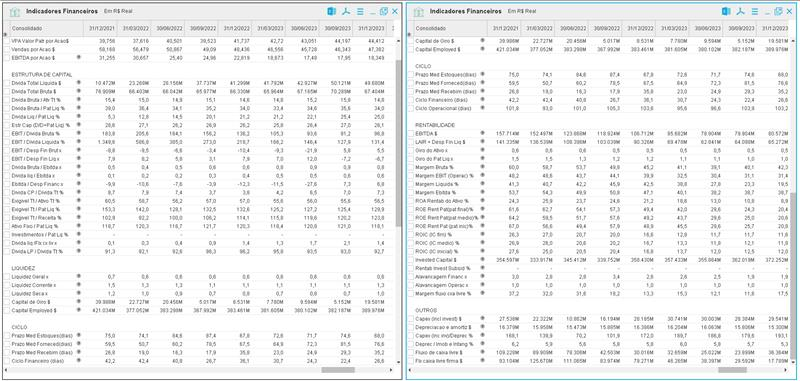Export right Indicadores Financeiros window to PDF
This screenshot has height=381, width=800.
point(741,11)
